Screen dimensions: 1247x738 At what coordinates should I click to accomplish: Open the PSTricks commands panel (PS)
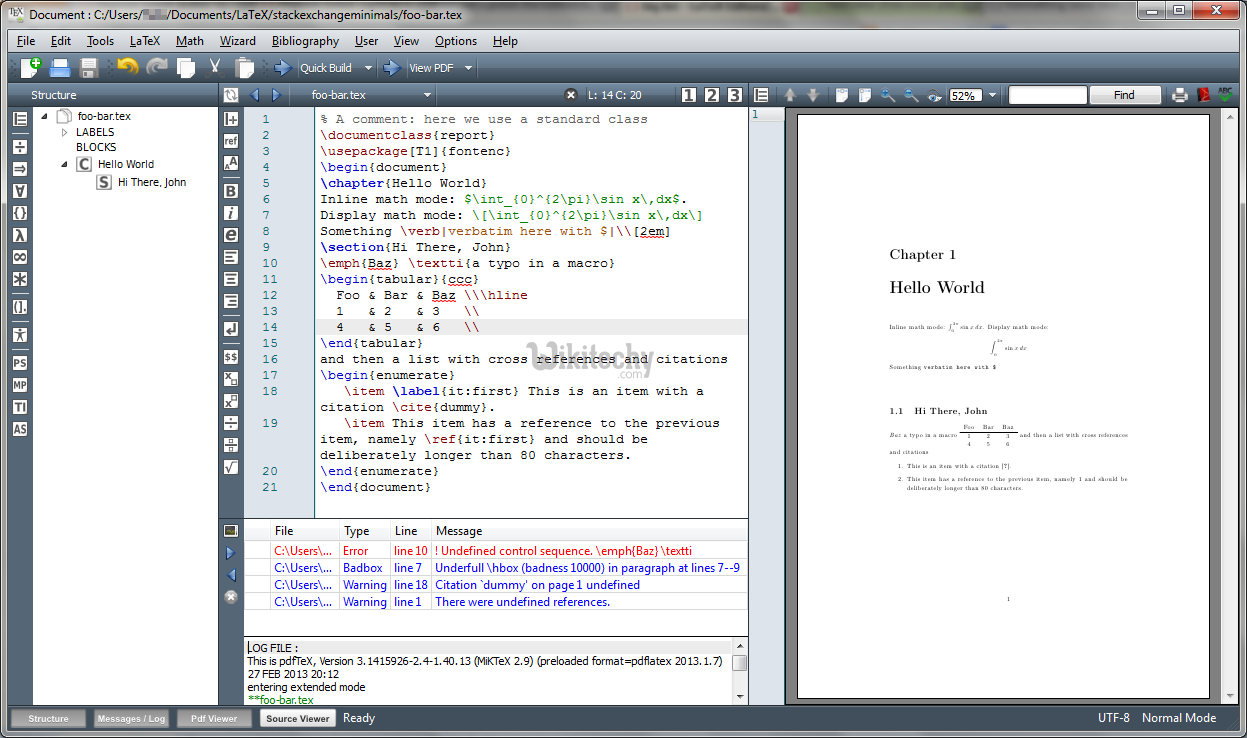20,363
